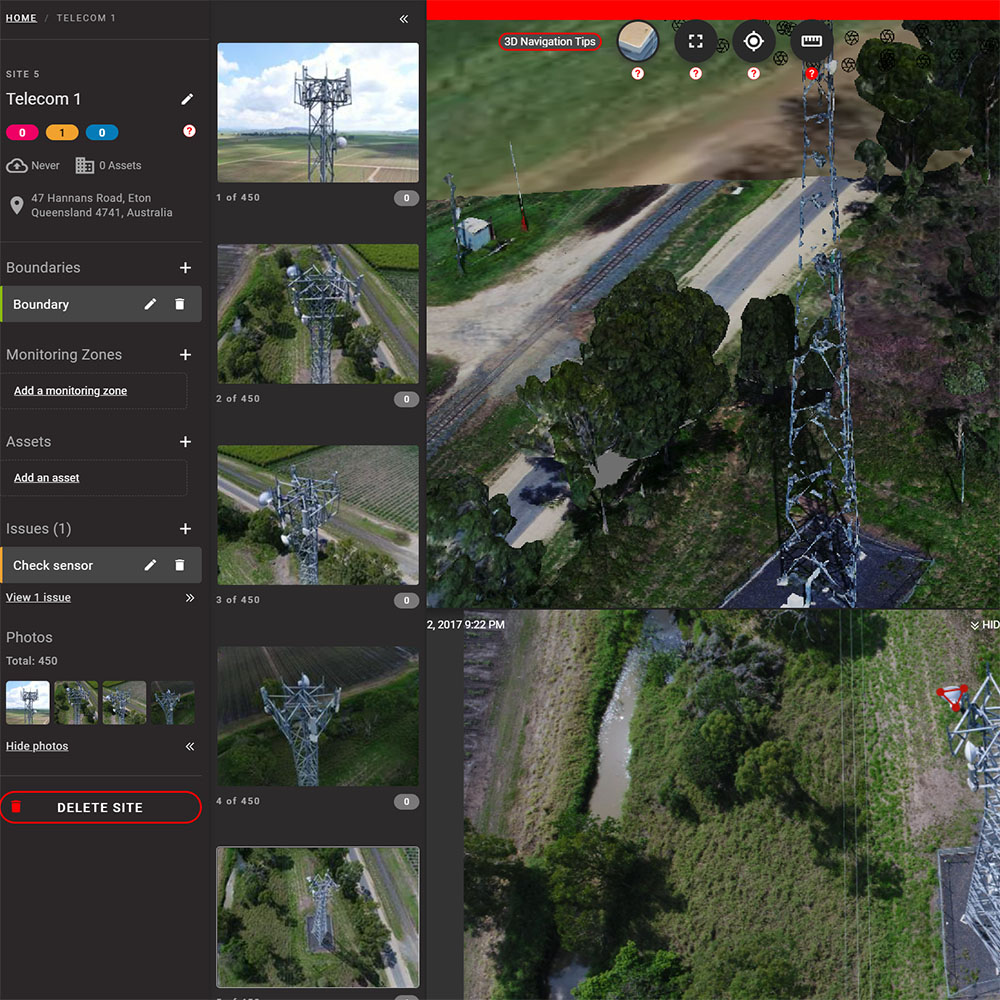
Task: Hide the photo viewer panel
Action: 985,625
